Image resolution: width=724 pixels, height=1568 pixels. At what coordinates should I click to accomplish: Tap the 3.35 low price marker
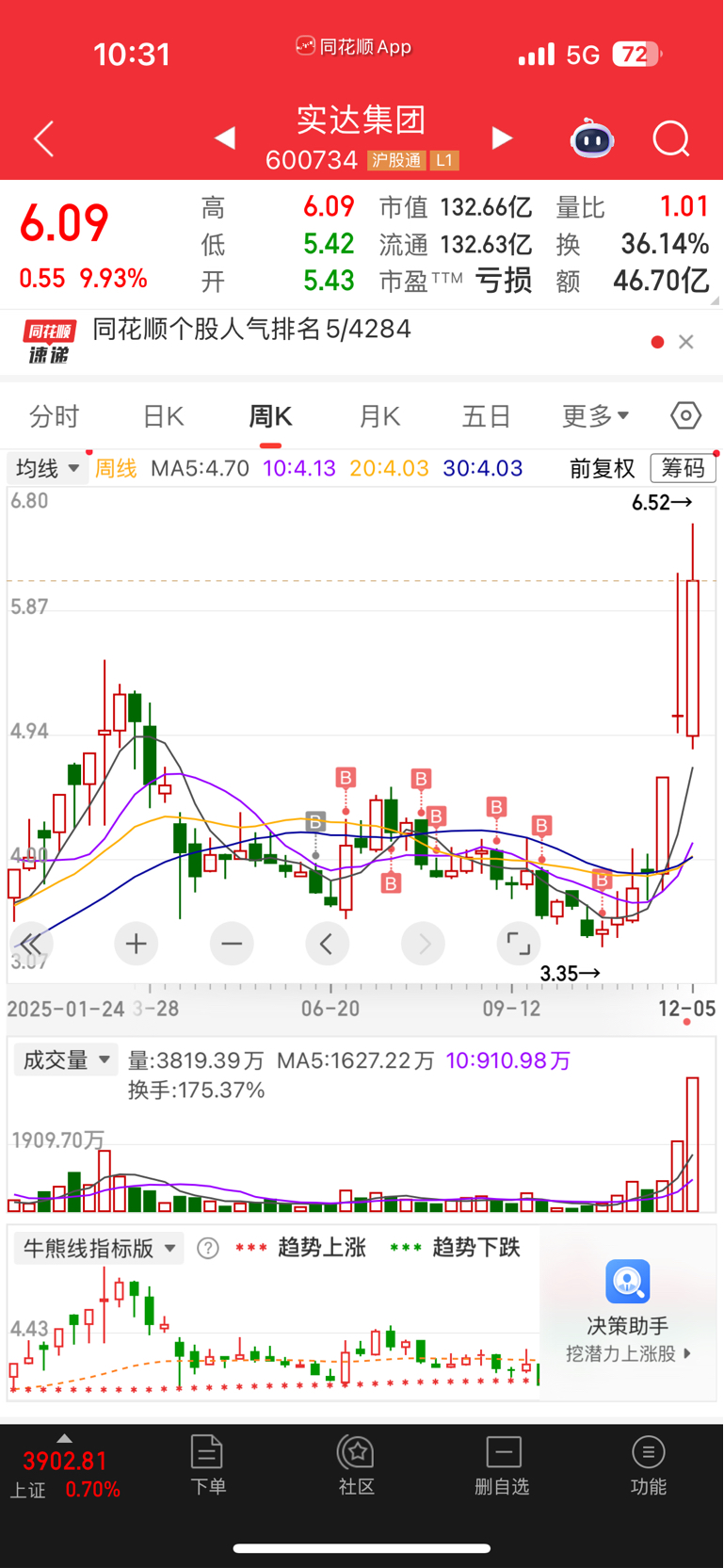[x=570, y=974]
